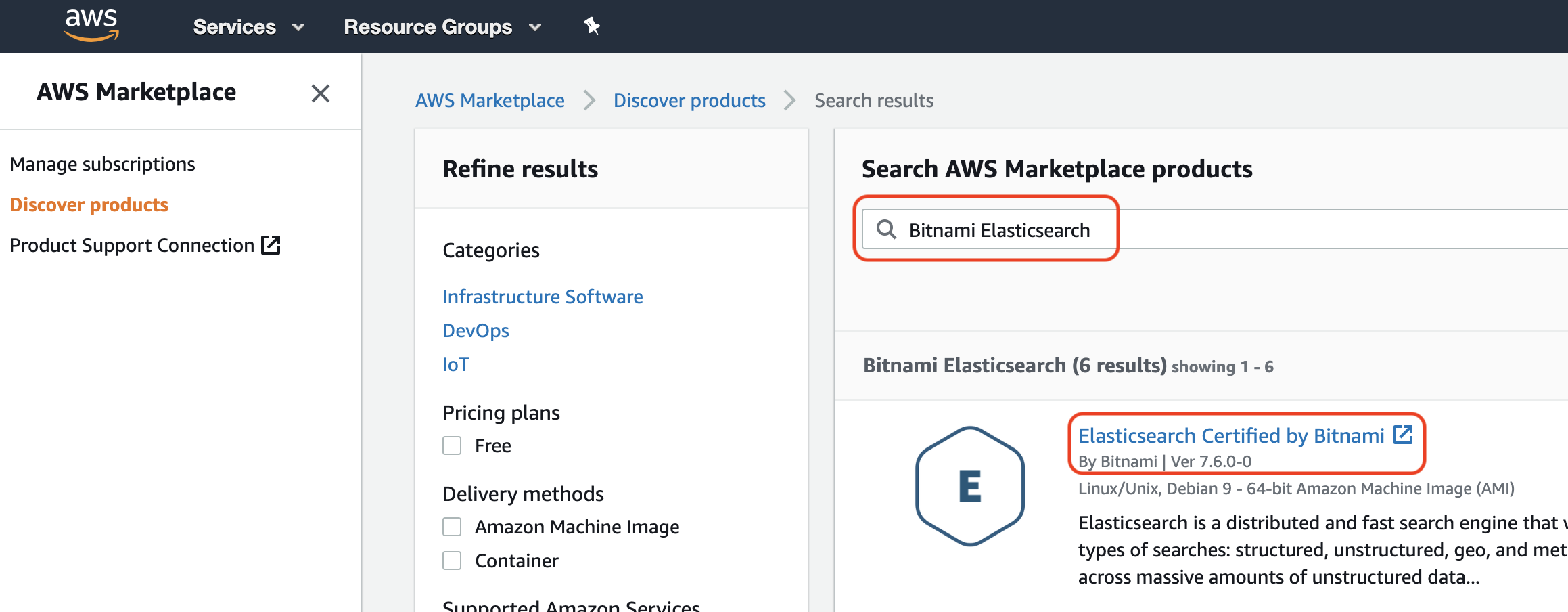This screenshot has height=612, width=1568.
Task: Click the 'By Bitnami | Ver 7.6.0-0' text
Action: coord(1165,462)
